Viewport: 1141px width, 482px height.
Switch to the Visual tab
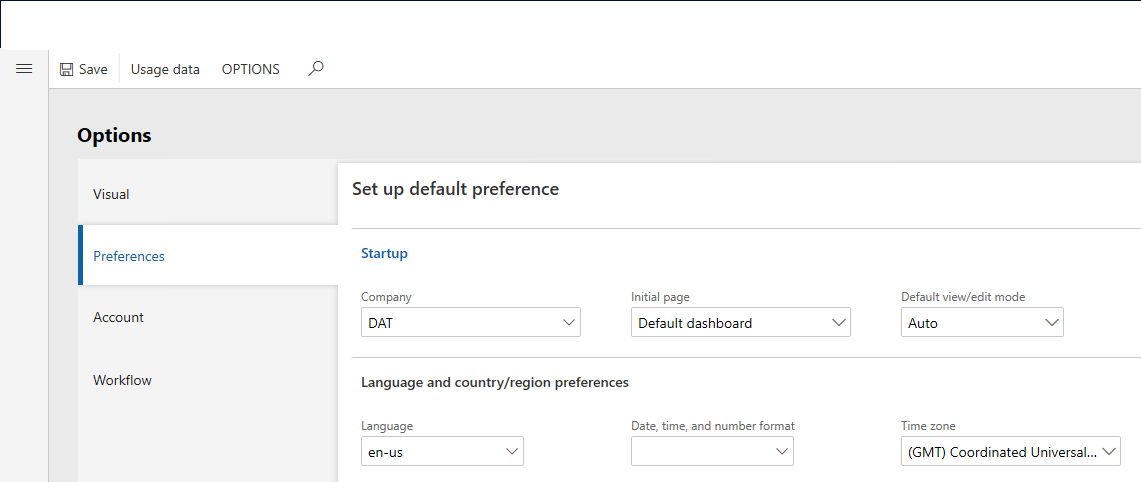(x=208, y=194)
